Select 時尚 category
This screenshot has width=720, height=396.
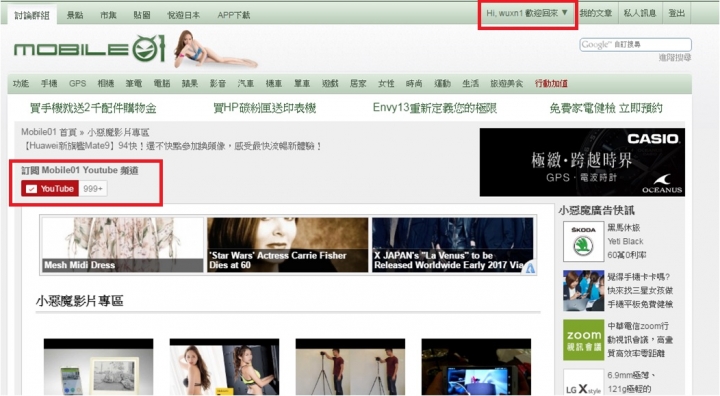pyautogui.click(x=414, y=84)
